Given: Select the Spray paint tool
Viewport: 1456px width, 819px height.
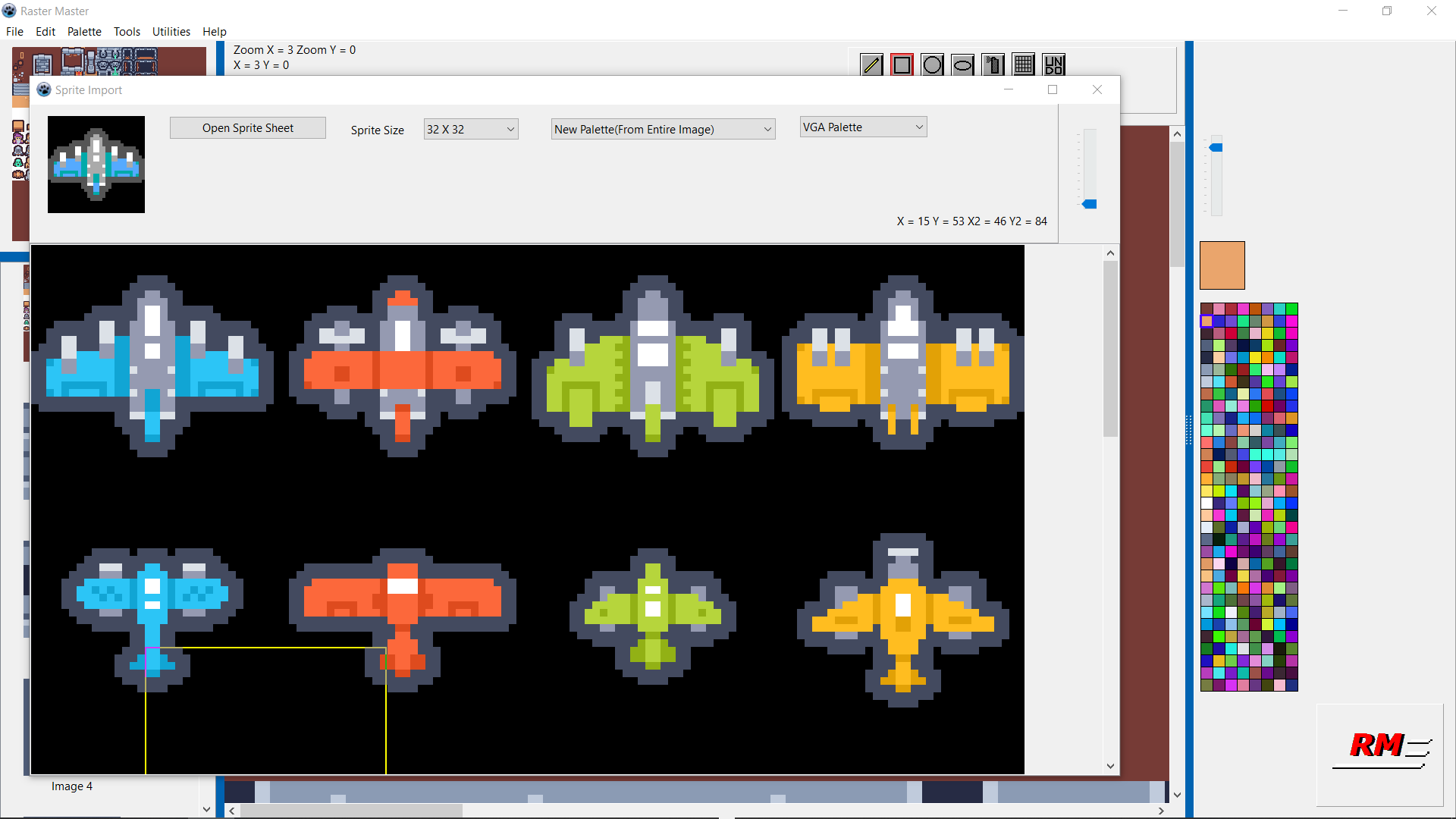Looking at the screenshot, I should (x=992, y=64).
